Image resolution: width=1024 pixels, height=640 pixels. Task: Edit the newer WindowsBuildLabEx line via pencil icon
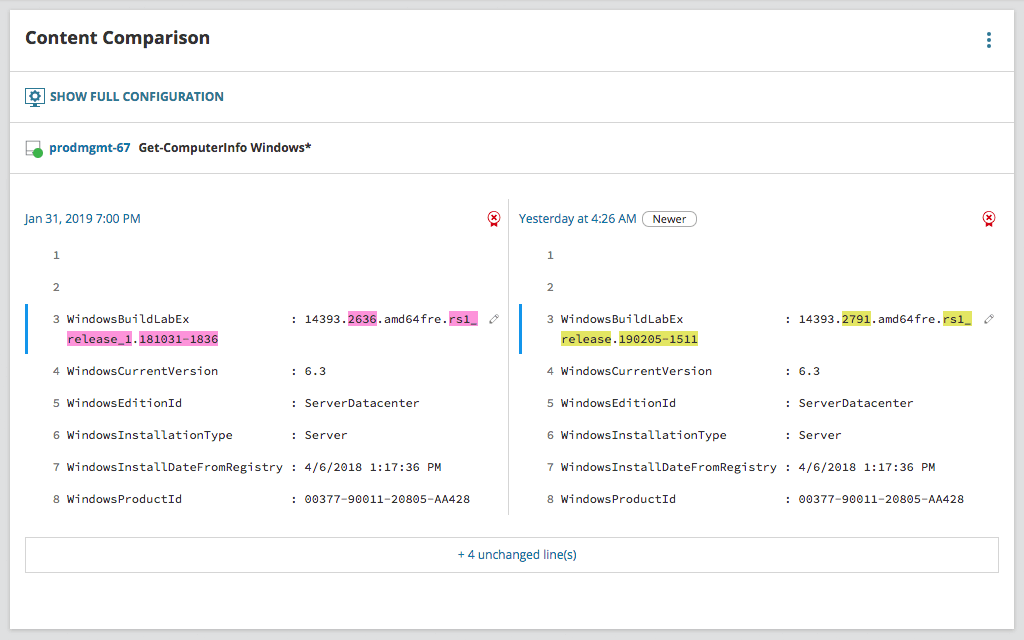[987, 319]
